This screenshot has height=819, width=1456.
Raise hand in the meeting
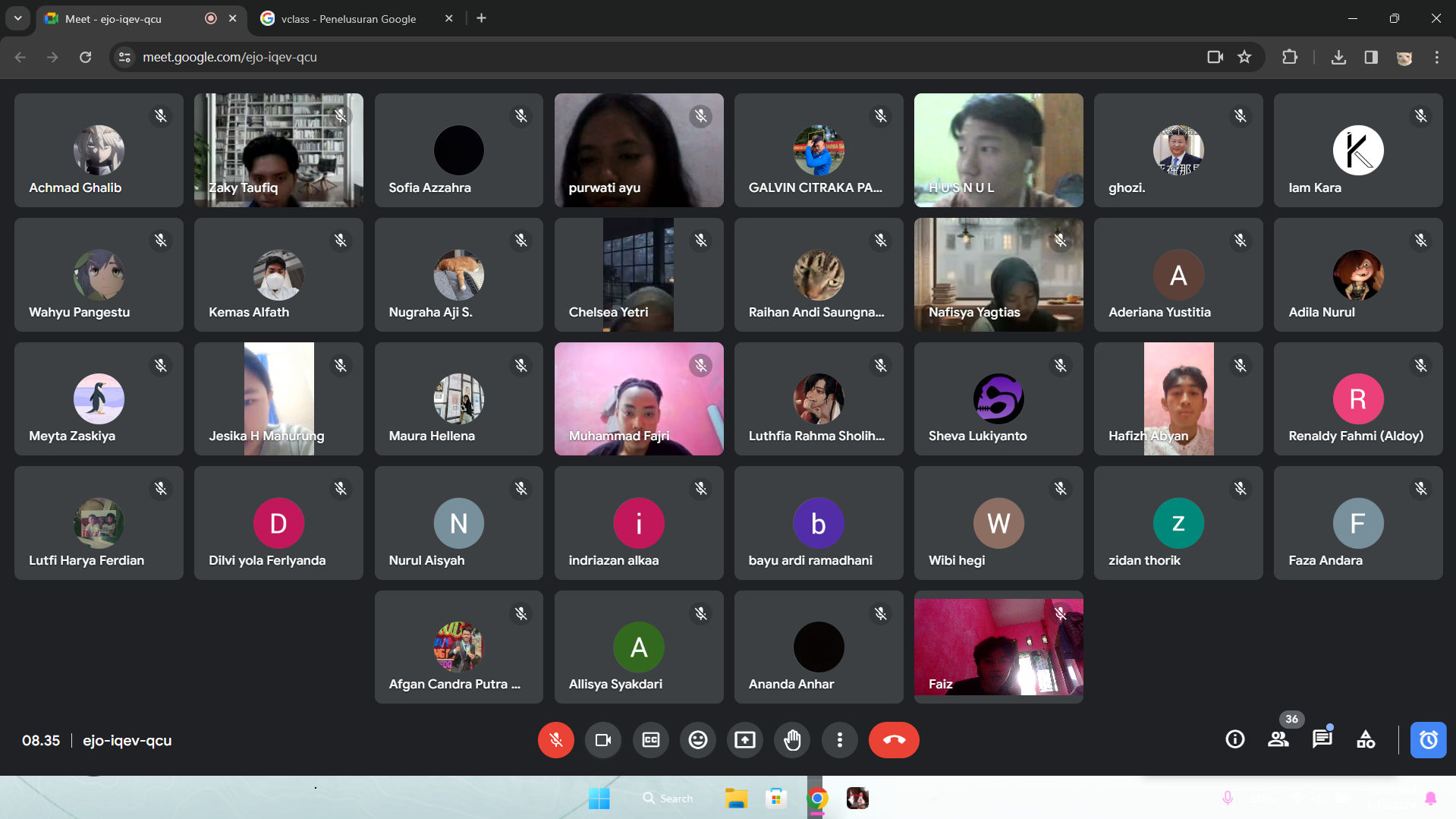tap(792, 740)
